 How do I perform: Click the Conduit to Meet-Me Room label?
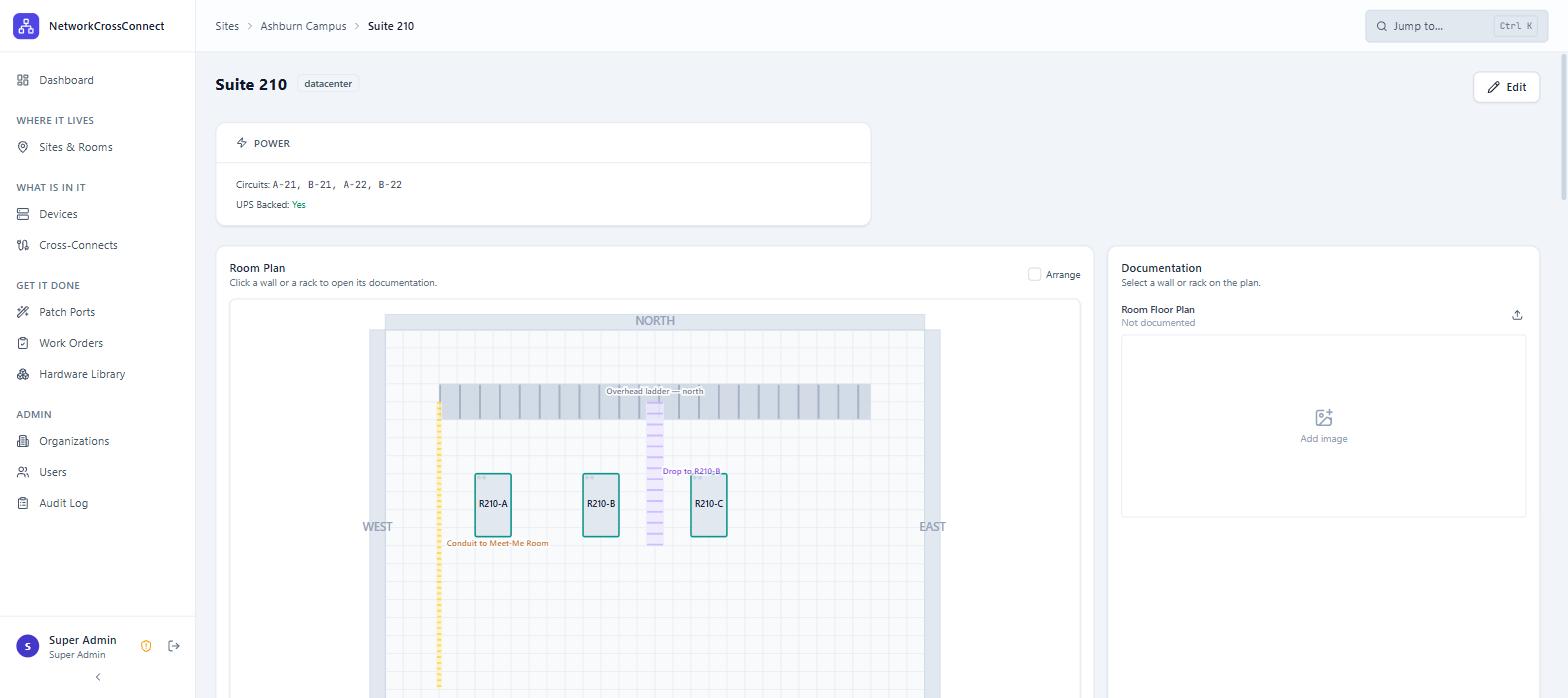coord(497,543)
